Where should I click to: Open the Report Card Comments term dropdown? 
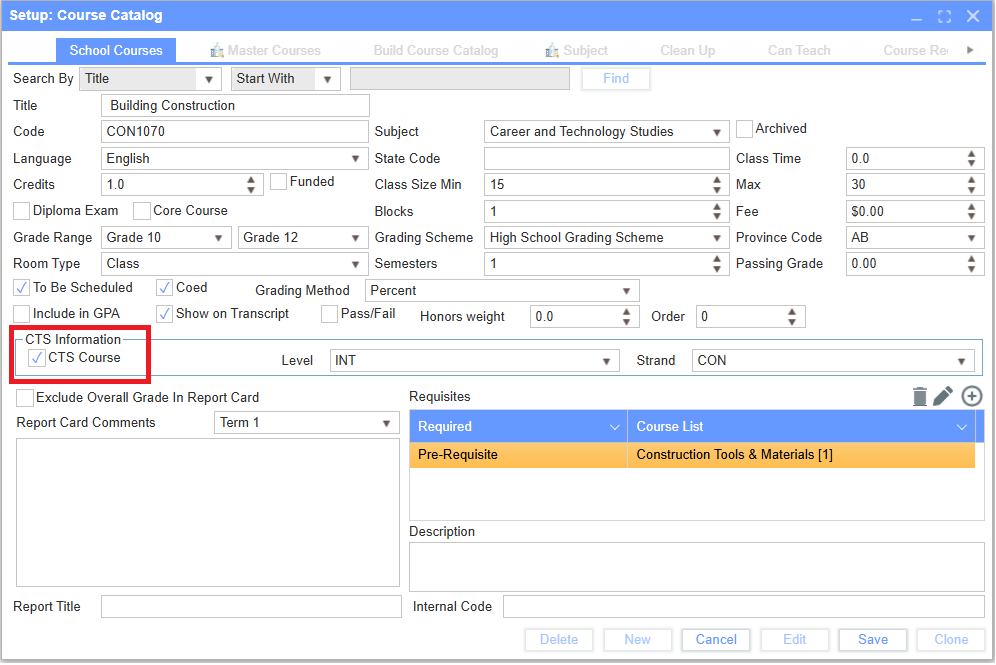tap(386, 424)
